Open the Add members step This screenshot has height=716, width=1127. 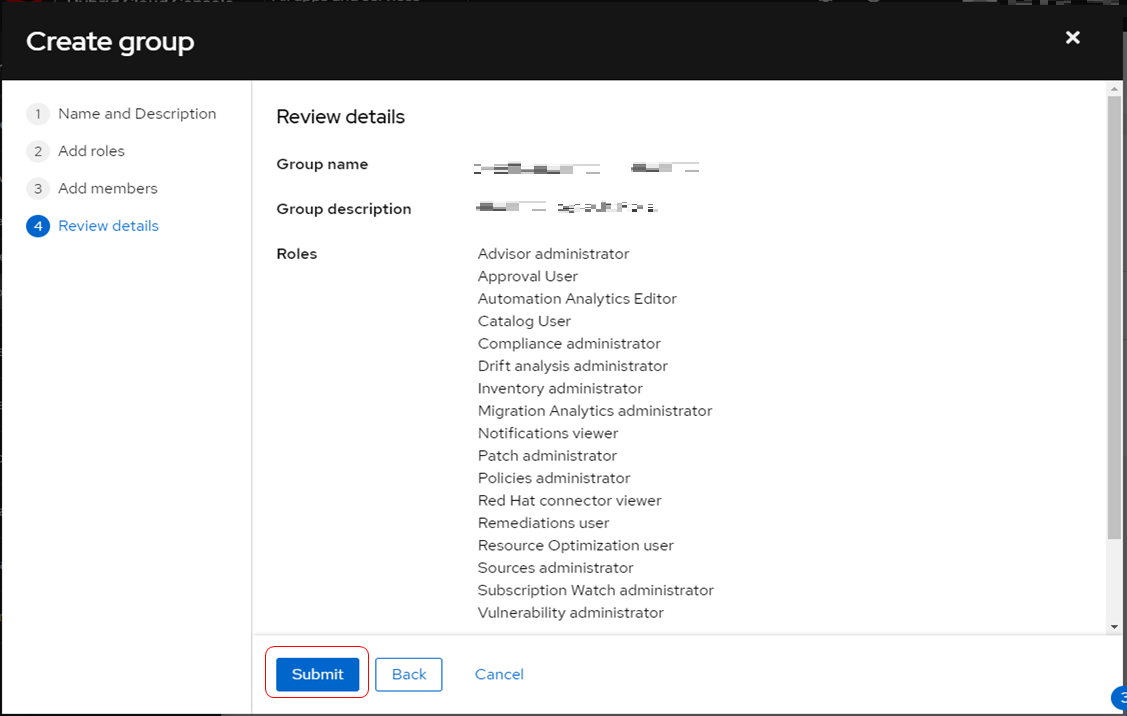pyautogui.click(x=108, y=188)
